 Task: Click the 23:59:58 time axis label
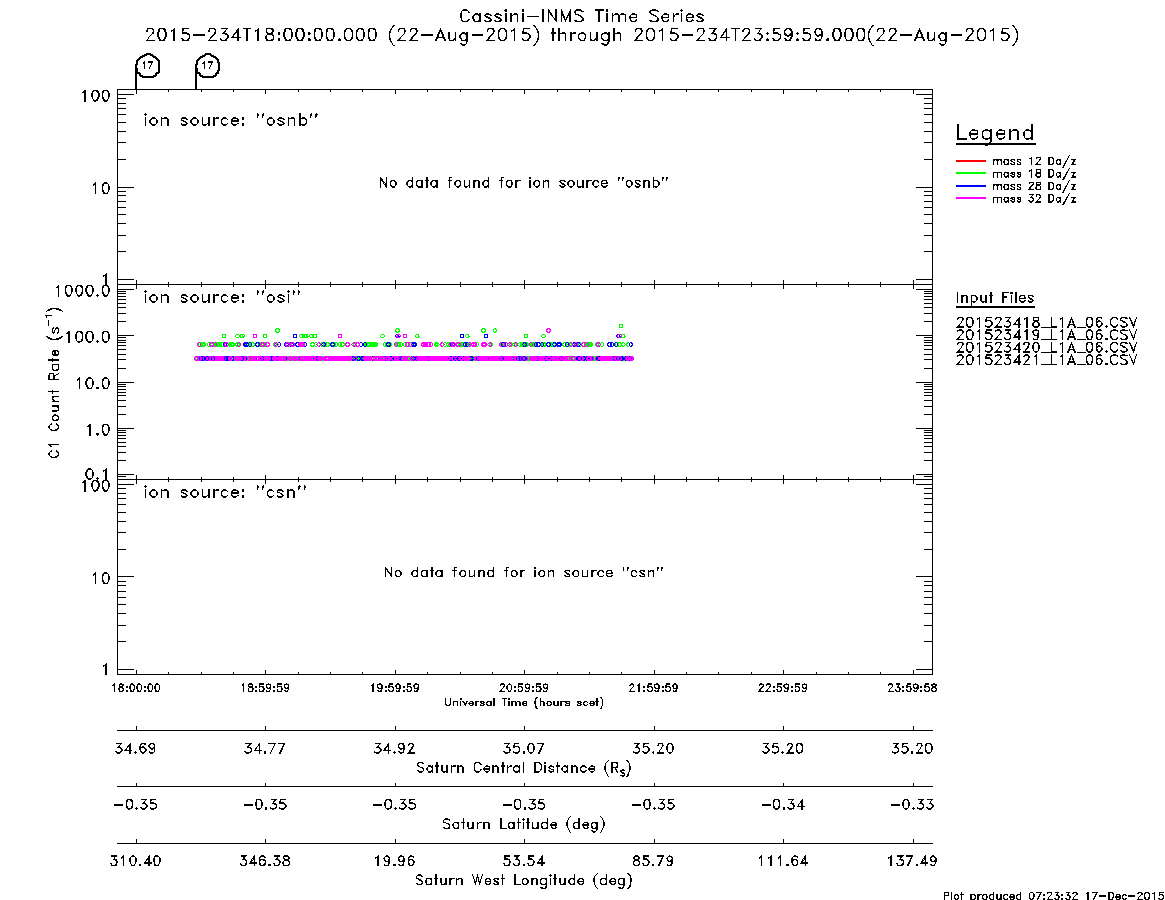pos(912,688)
